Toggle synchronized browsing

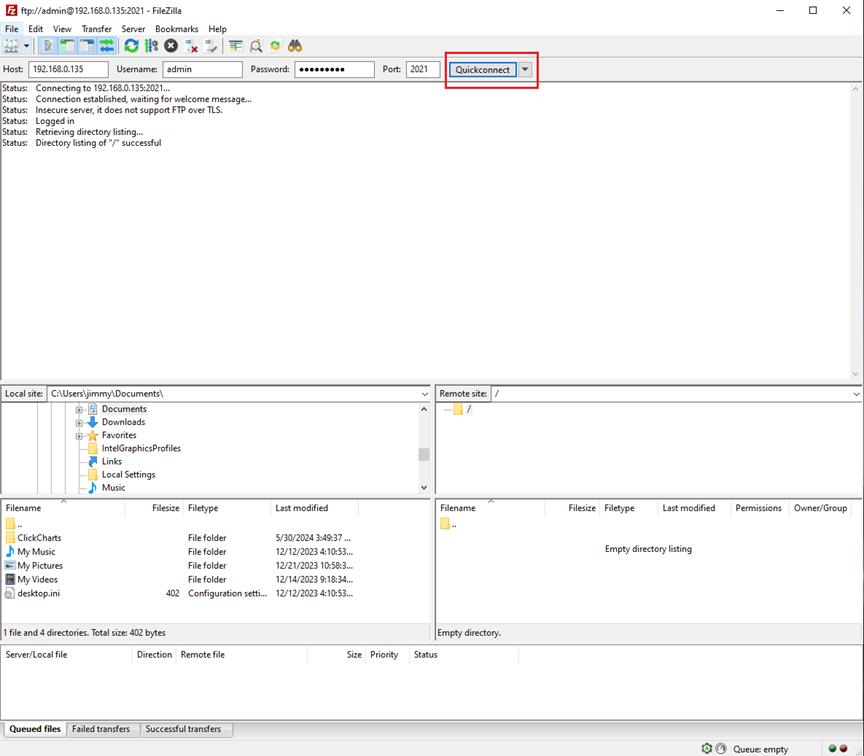point(275,46)
